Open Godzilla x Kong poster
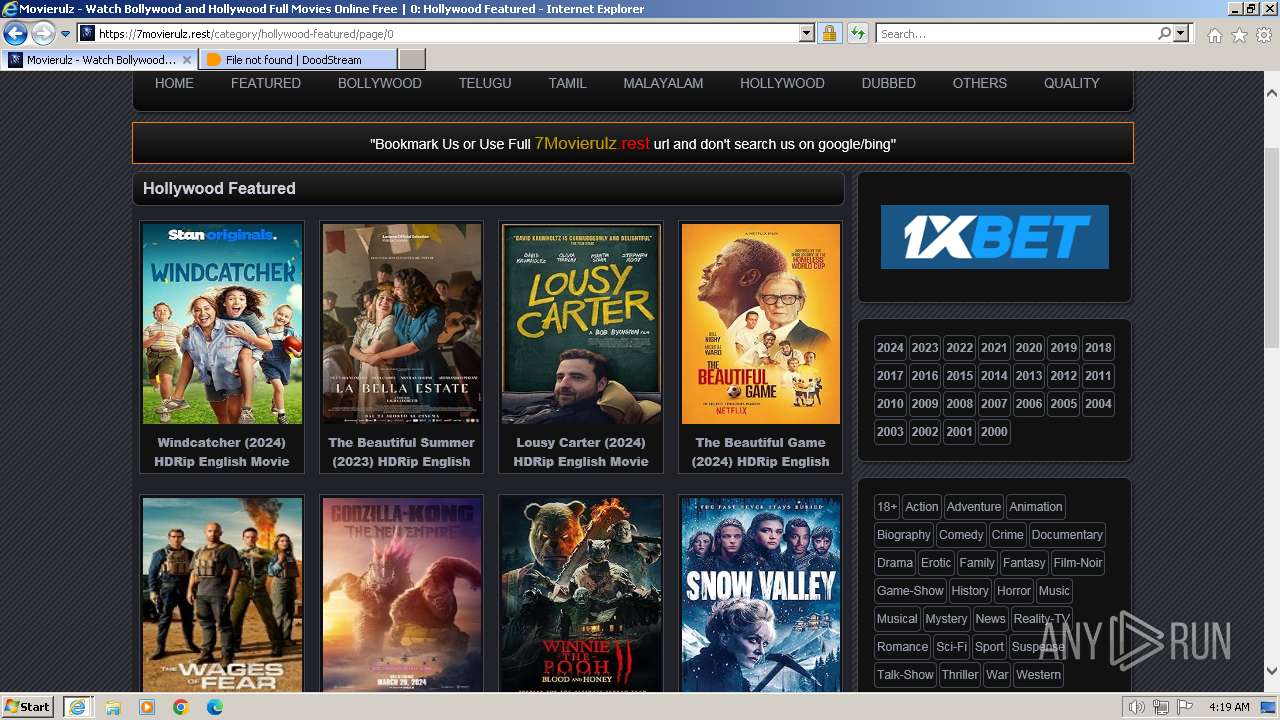This screenshot has width=1280, height=720. [402, 595]
